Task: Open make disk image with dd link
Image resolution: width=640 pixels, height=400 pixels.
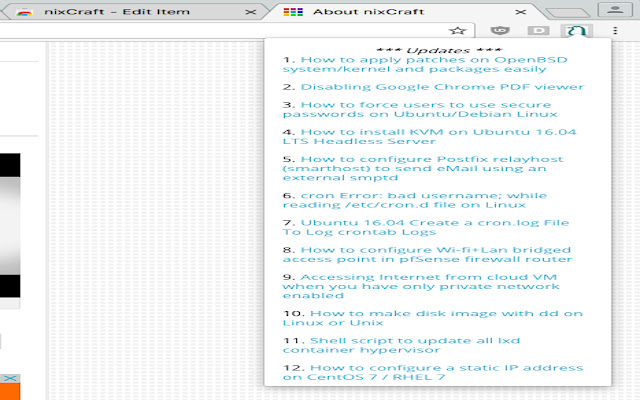Action: tap(433, 318)
